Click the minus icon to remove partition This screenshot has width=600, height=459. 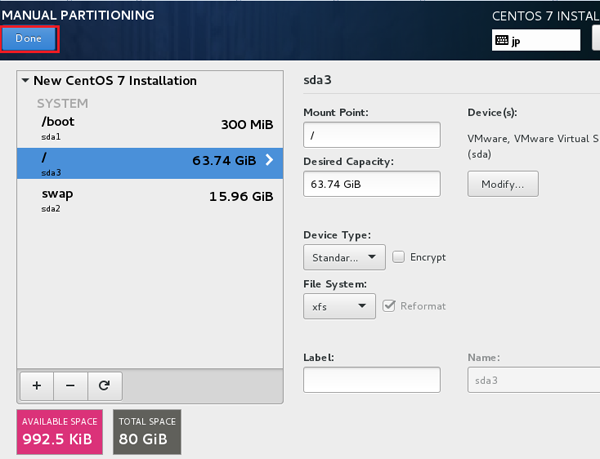[x=69, y=385]
